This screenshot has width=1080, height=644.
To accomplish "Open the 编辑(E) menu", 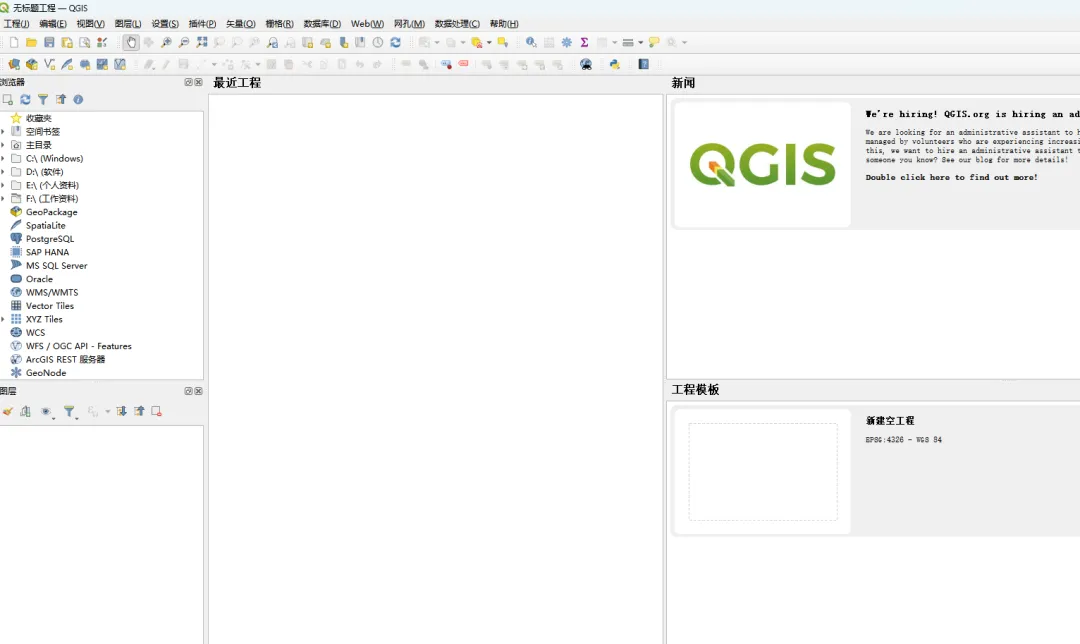I will coord(53,23).
